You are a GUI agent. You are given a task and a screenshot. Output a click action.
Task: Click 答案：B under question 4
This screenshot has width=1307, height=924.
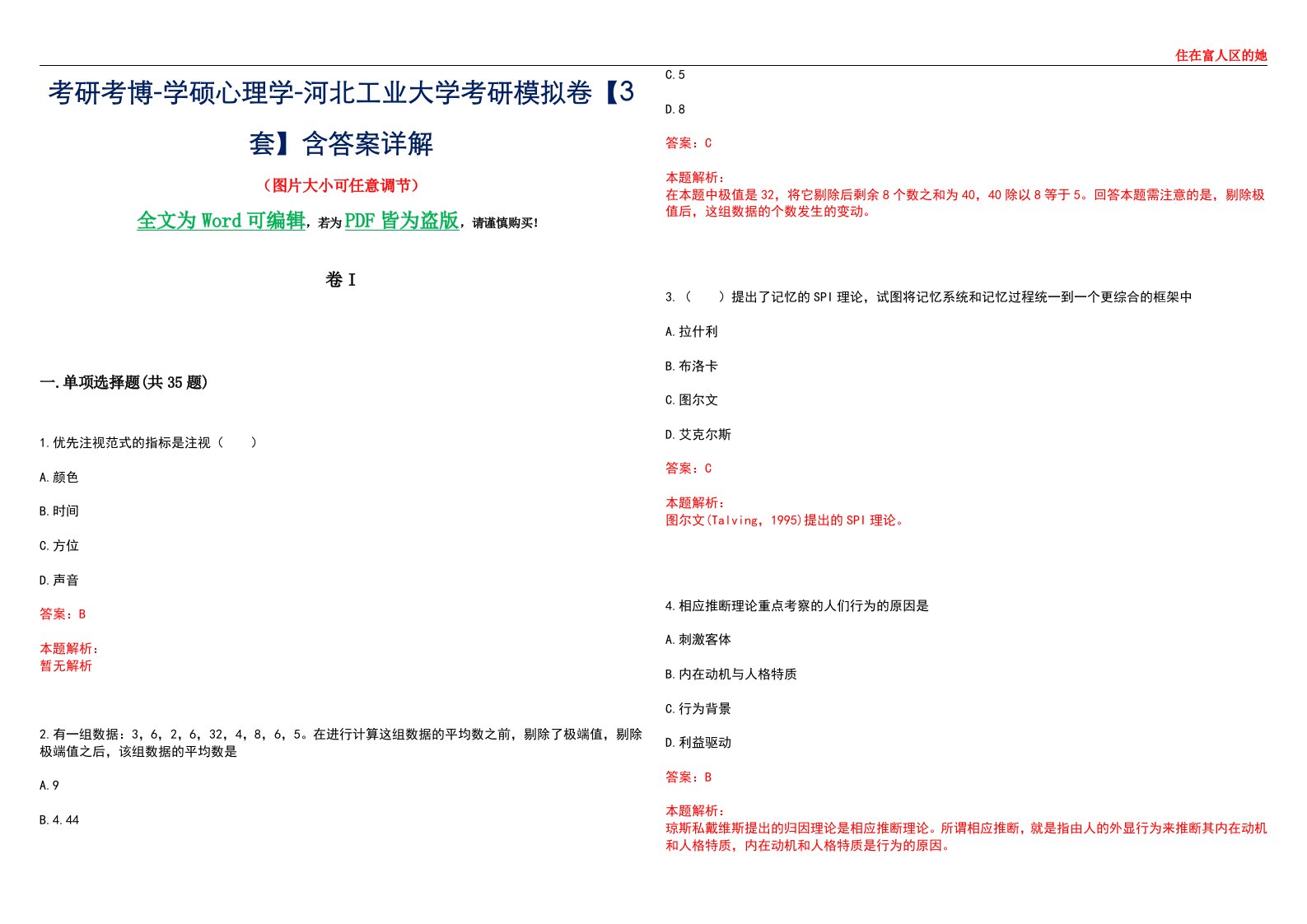pyautogui.click(x=689, y=777)
